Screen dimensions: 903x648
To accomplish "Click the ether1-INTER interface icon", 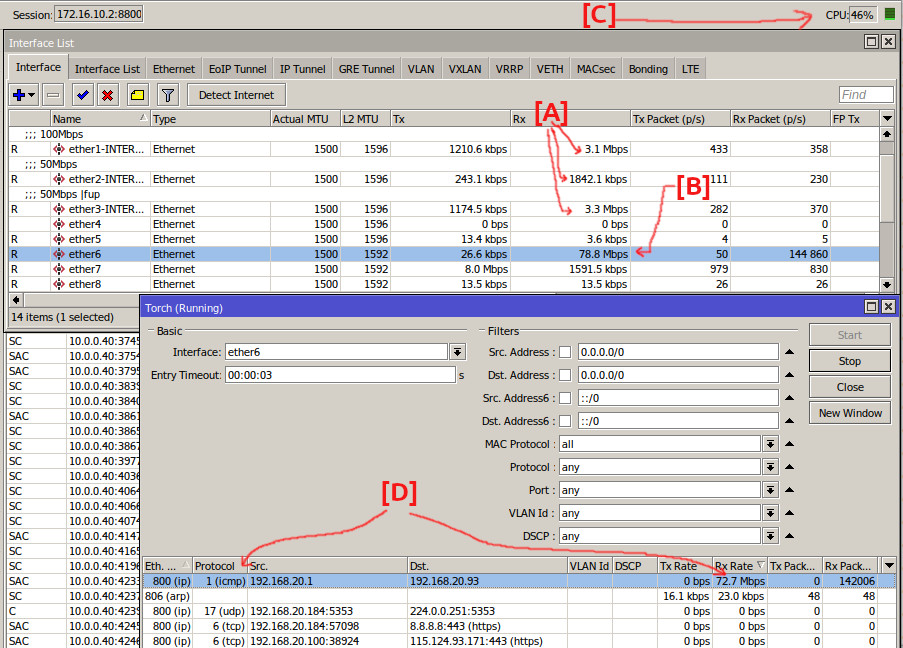I will coord(59,149).
